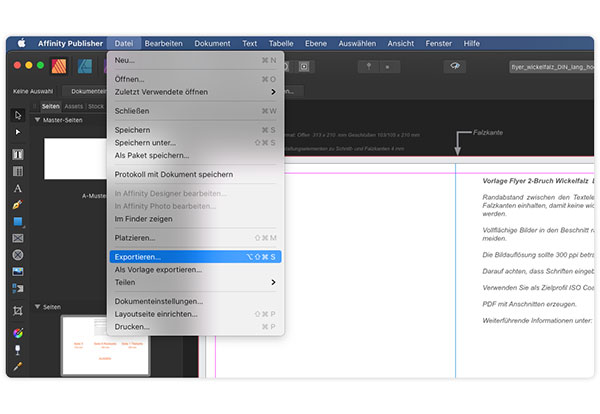Close the open Datei menu title
The height and width of the screenshot is (414, 600).
pyautogui.click(x=124, y=43)
